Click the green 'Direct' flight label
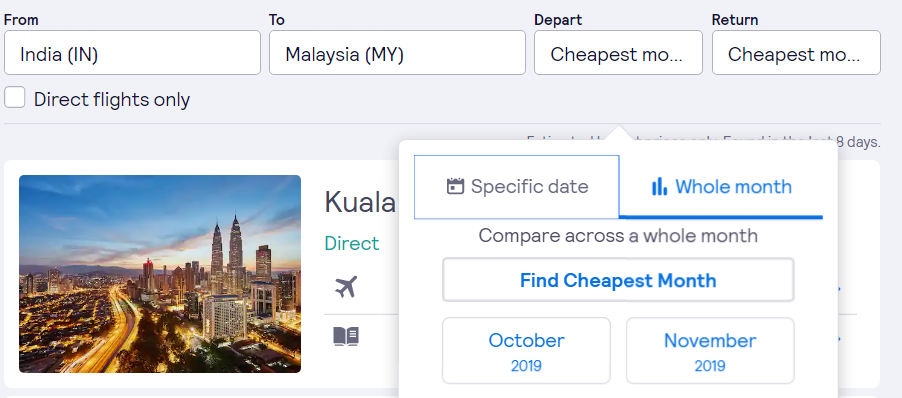 (351, 243)
